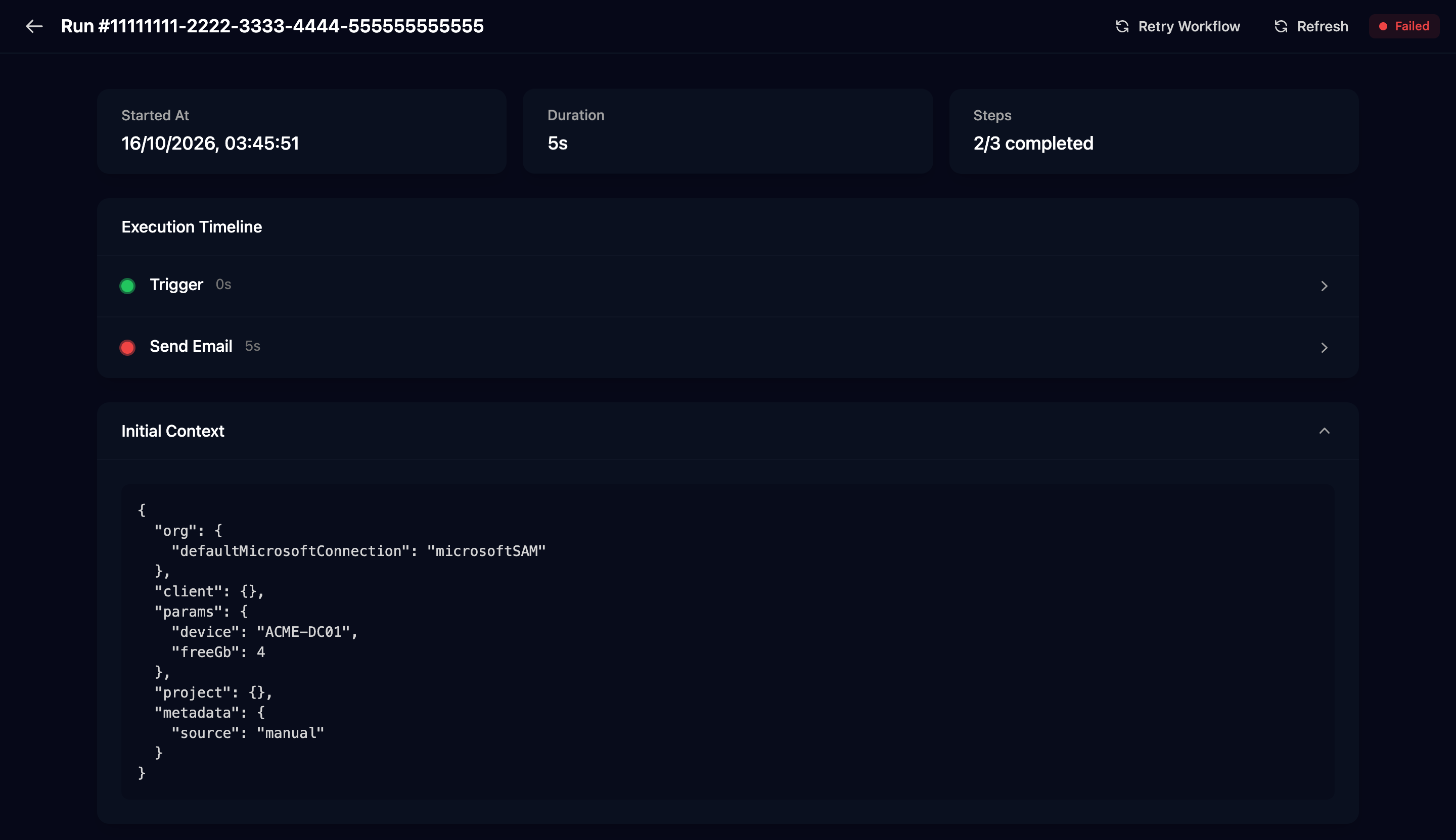
Task: Click the Started At timestamp value
Action: (x=210, y=143)
